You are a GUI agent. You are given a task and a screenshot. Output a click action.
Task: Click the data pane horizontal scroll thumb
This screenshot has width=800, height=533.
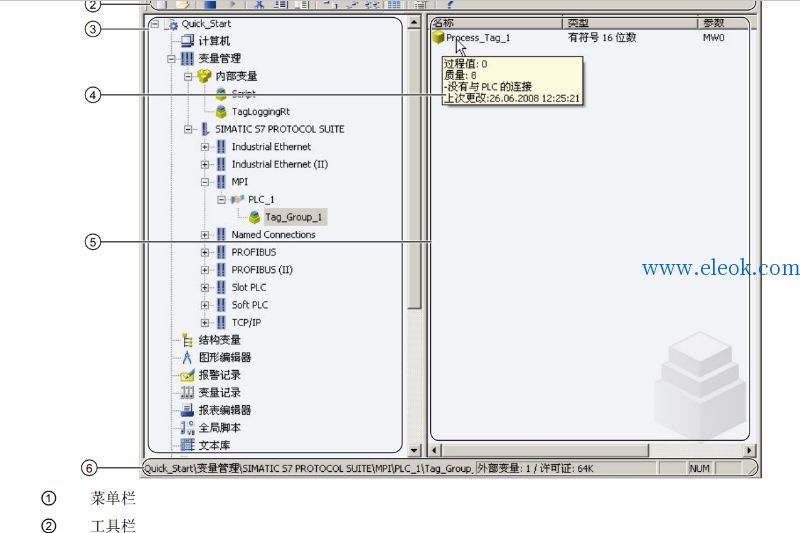tap(544, 450)
